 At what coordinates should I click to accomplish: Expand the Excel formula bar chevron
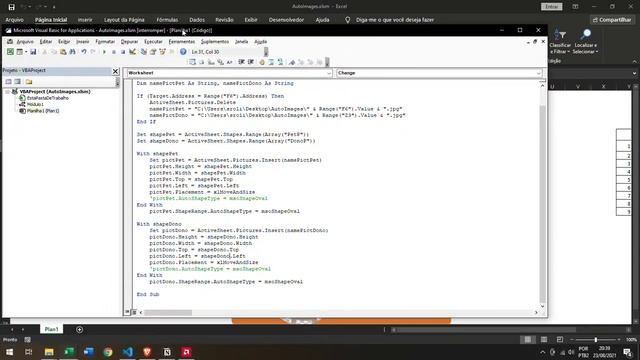coord(634,73)
